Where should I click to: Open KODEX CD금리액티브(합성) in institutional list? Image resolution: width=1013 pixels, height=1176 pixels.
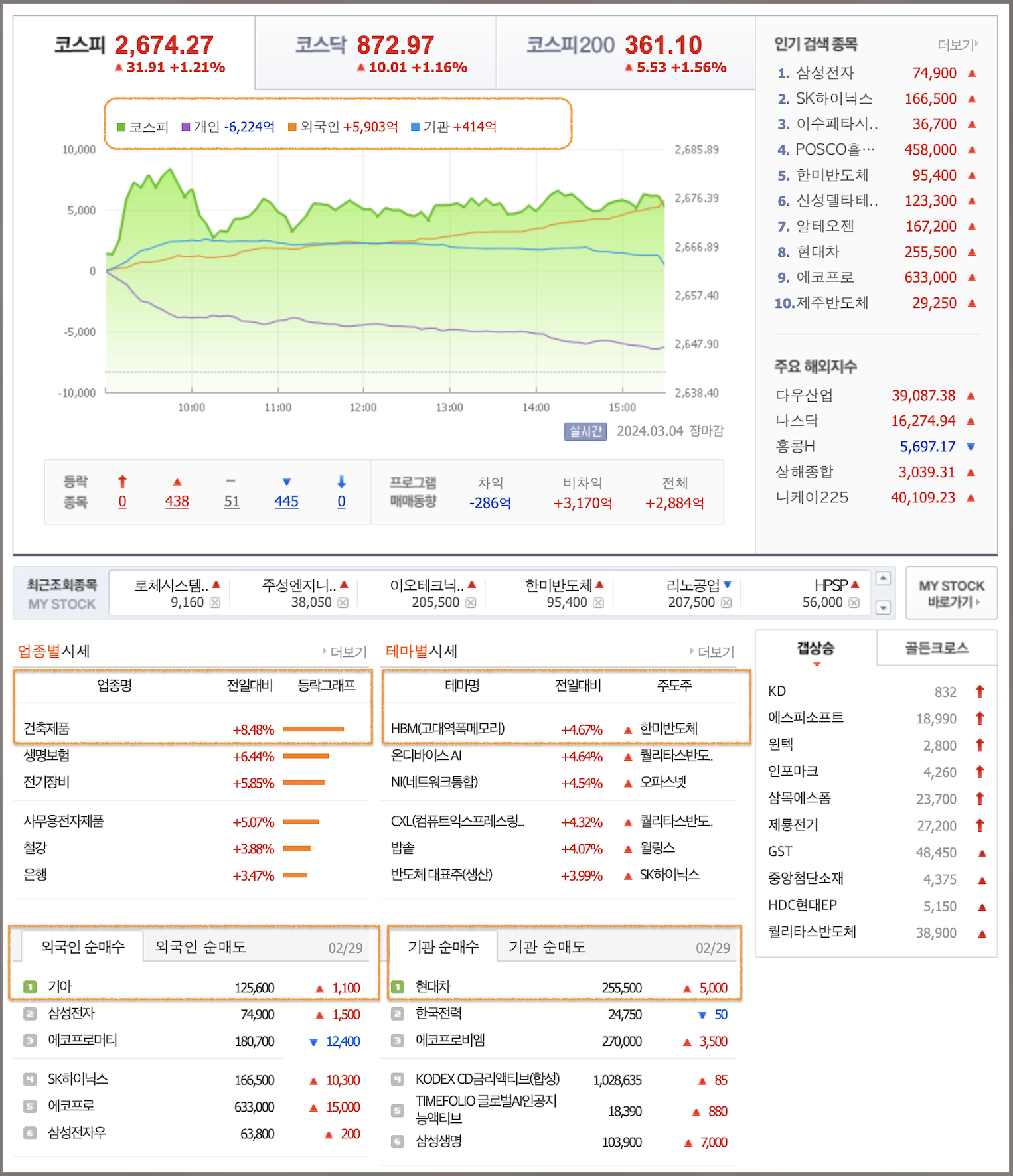pos(487,1080)
